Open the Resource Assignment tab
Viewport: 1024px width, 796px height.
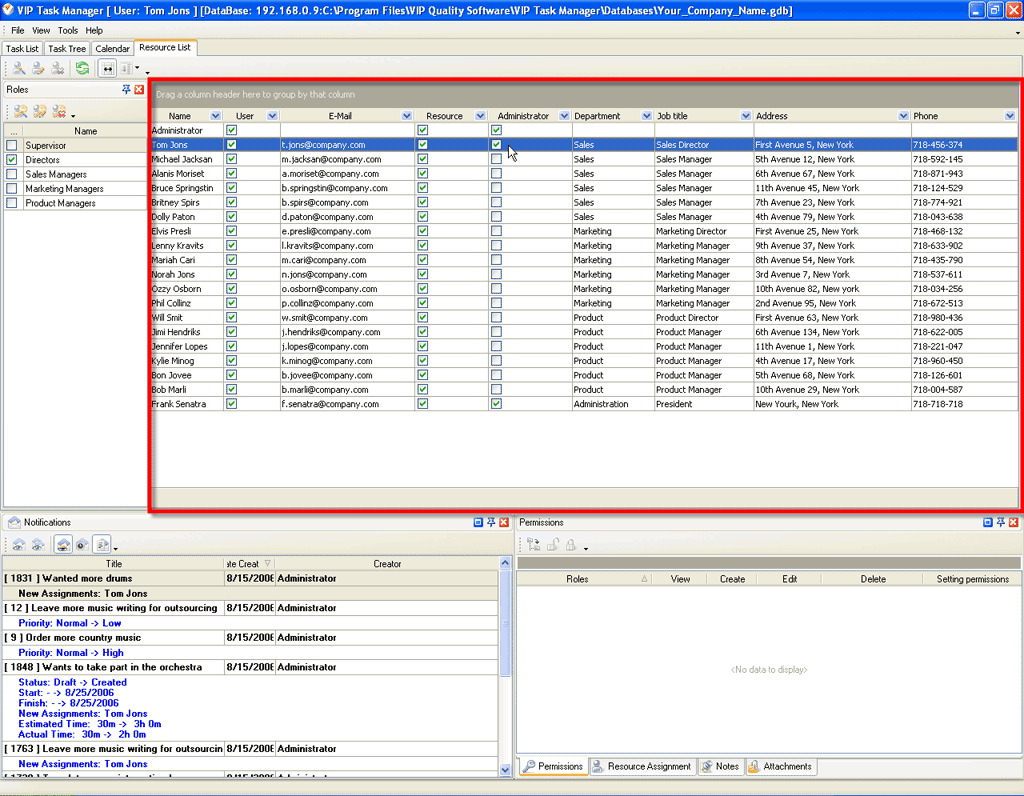point(641,767)
